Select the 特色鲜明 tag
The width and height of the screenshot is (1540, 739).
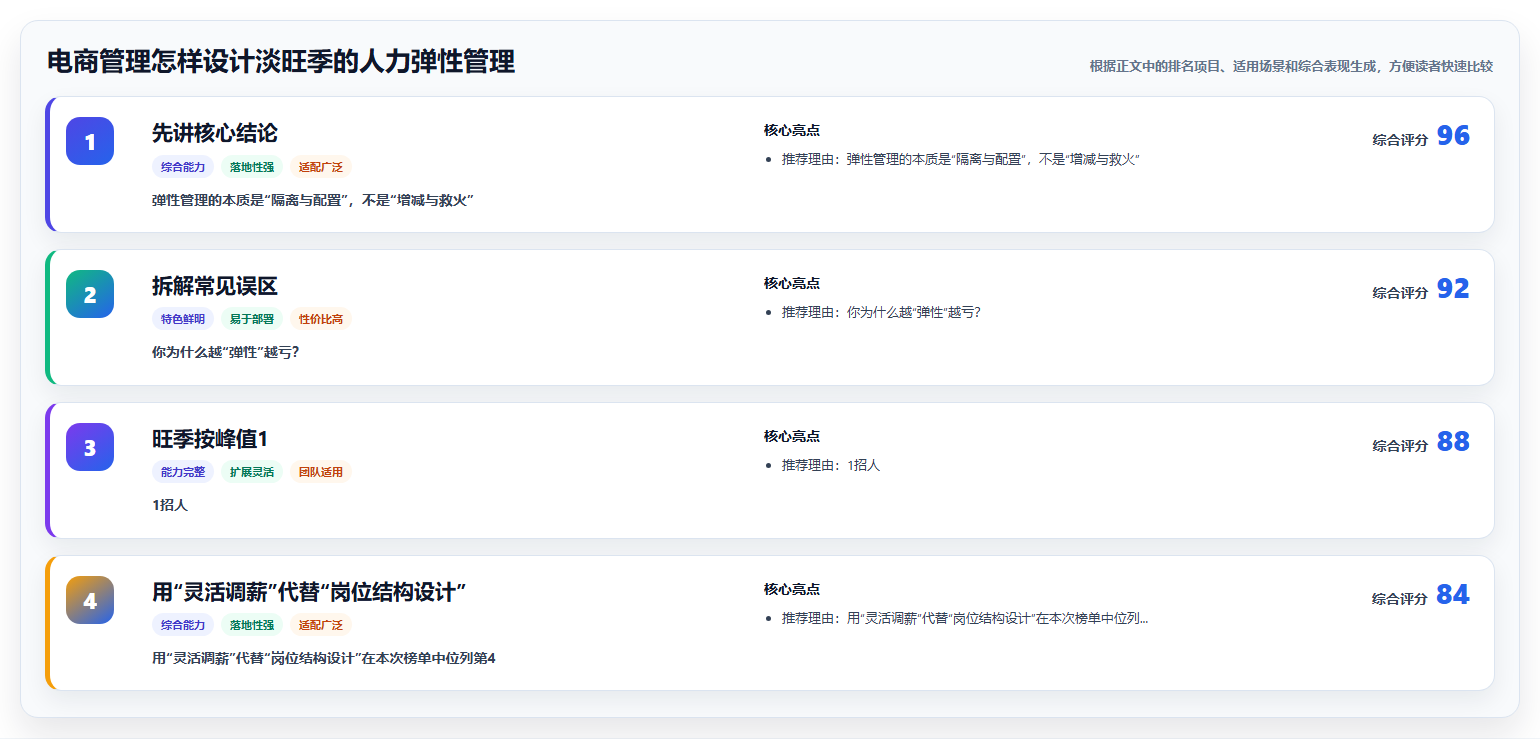183,319
